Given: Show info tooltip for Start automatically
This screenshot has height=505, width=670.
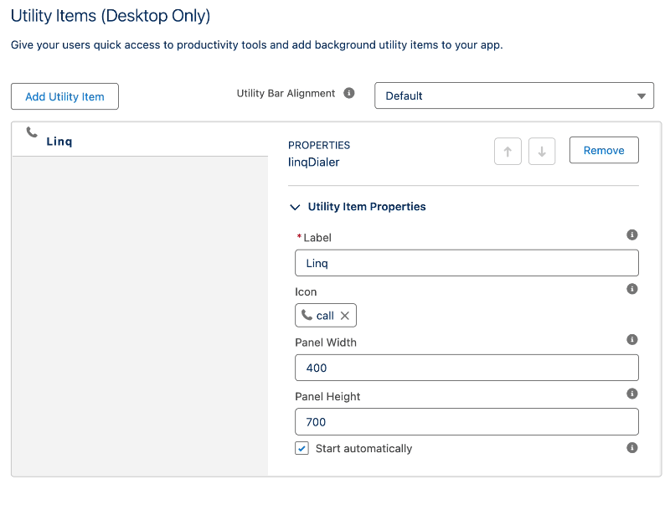Looking at the screenshot, I should (632, 448).
